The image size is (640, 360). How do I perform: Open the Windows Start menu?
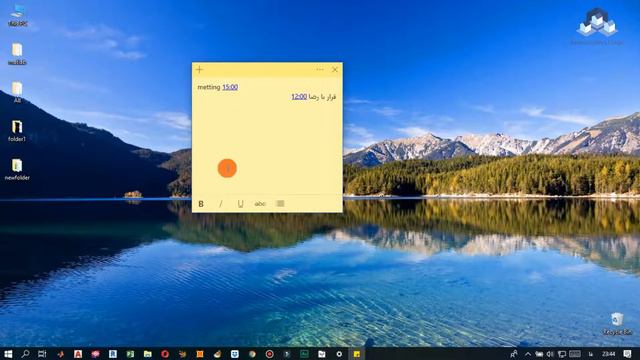8,354
